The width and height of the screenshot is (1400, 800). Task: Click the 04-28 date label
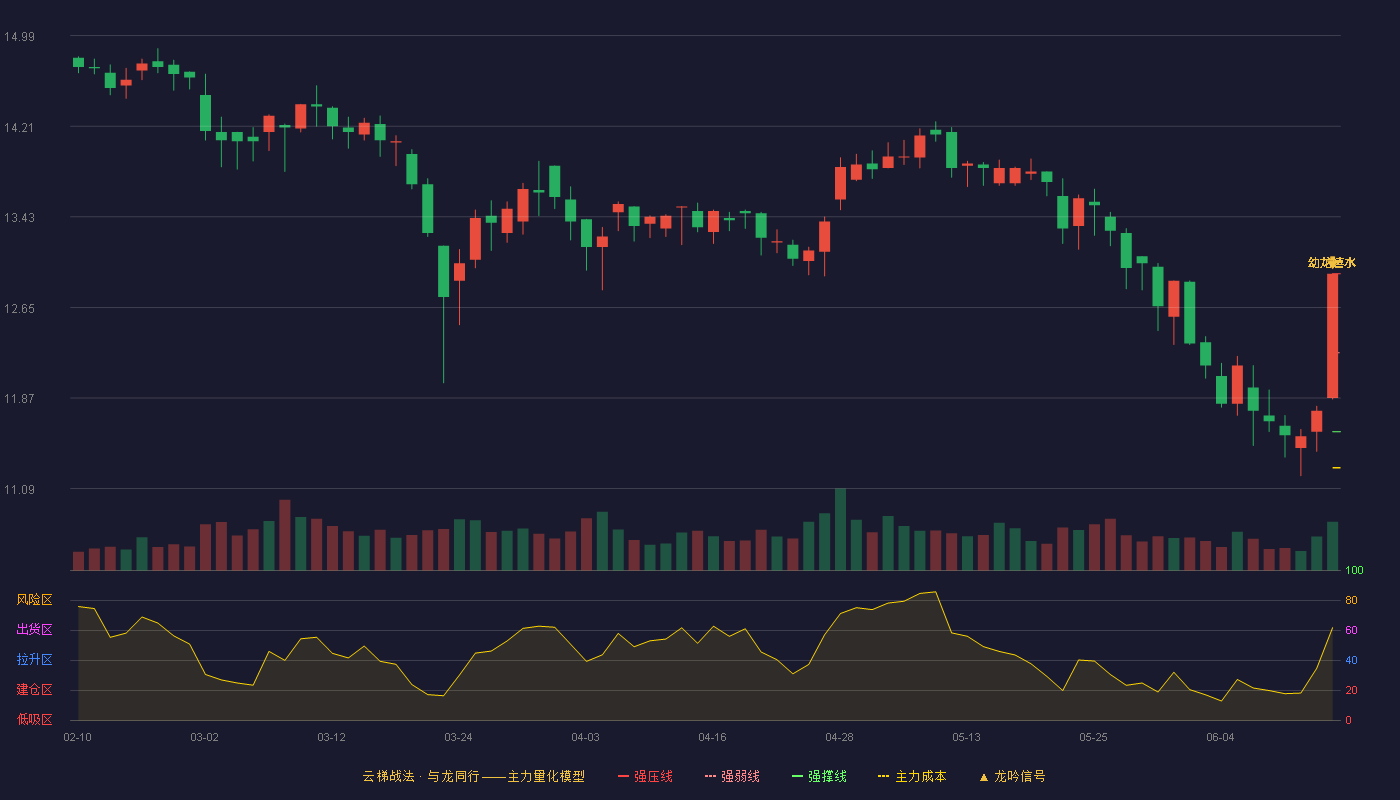pos(839,737)
